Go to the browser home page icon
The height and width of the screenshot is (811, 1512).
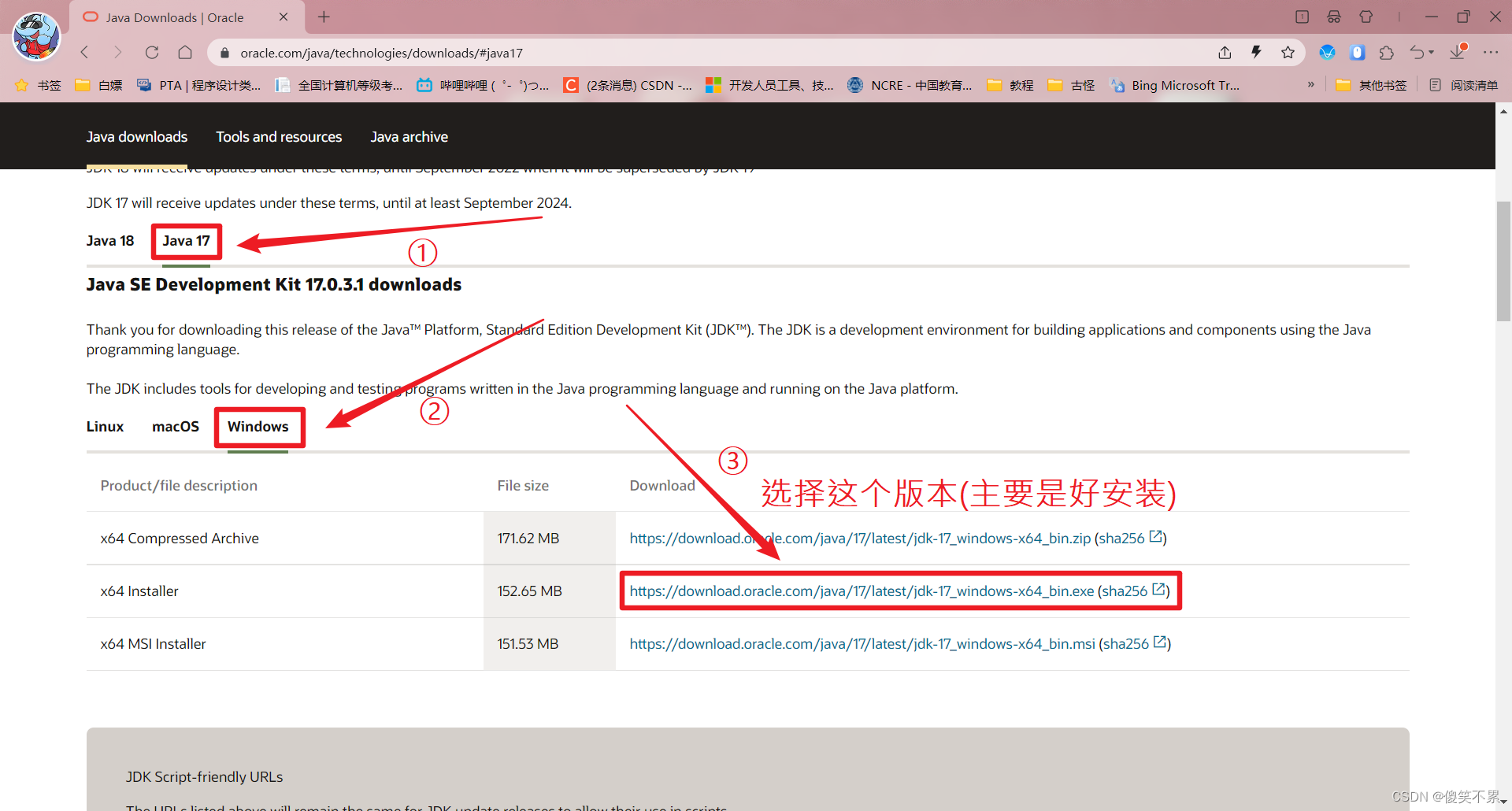[x=185, y=53]
